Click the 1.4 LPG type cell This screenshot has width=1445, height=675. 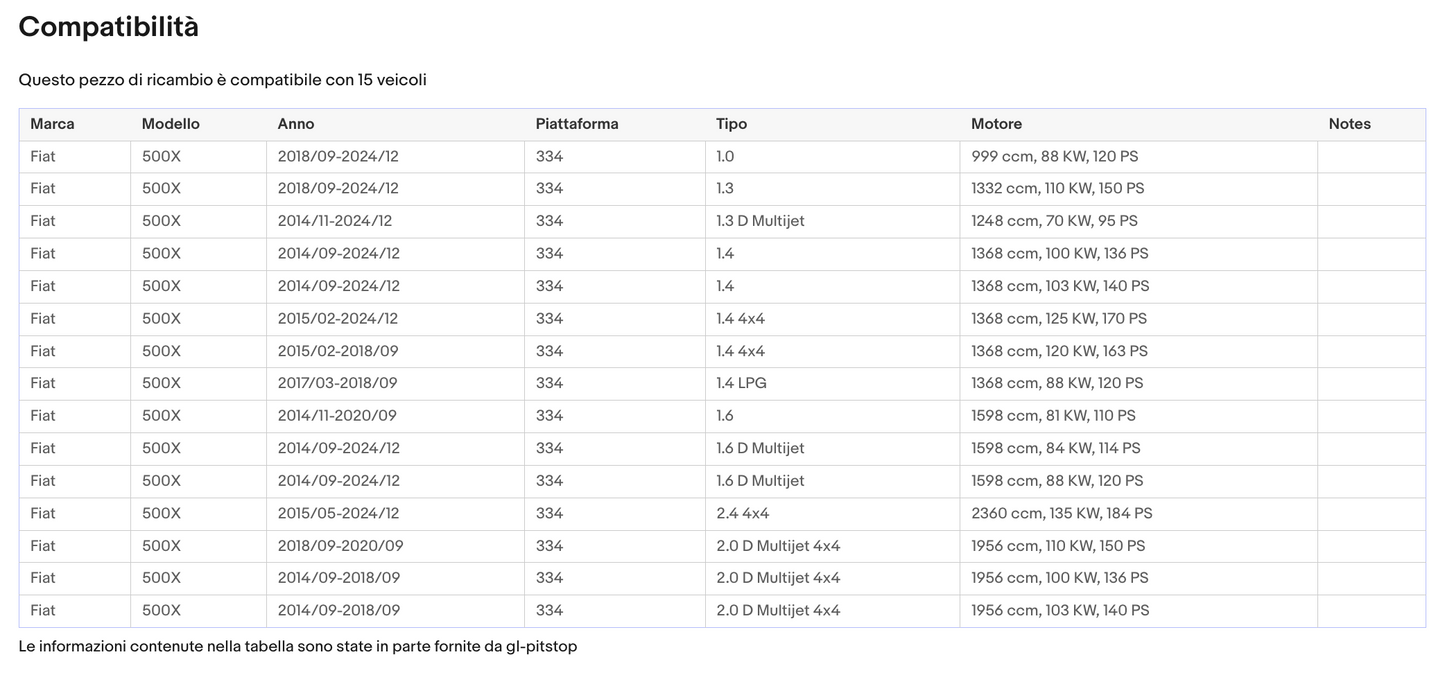click(741, 383)
